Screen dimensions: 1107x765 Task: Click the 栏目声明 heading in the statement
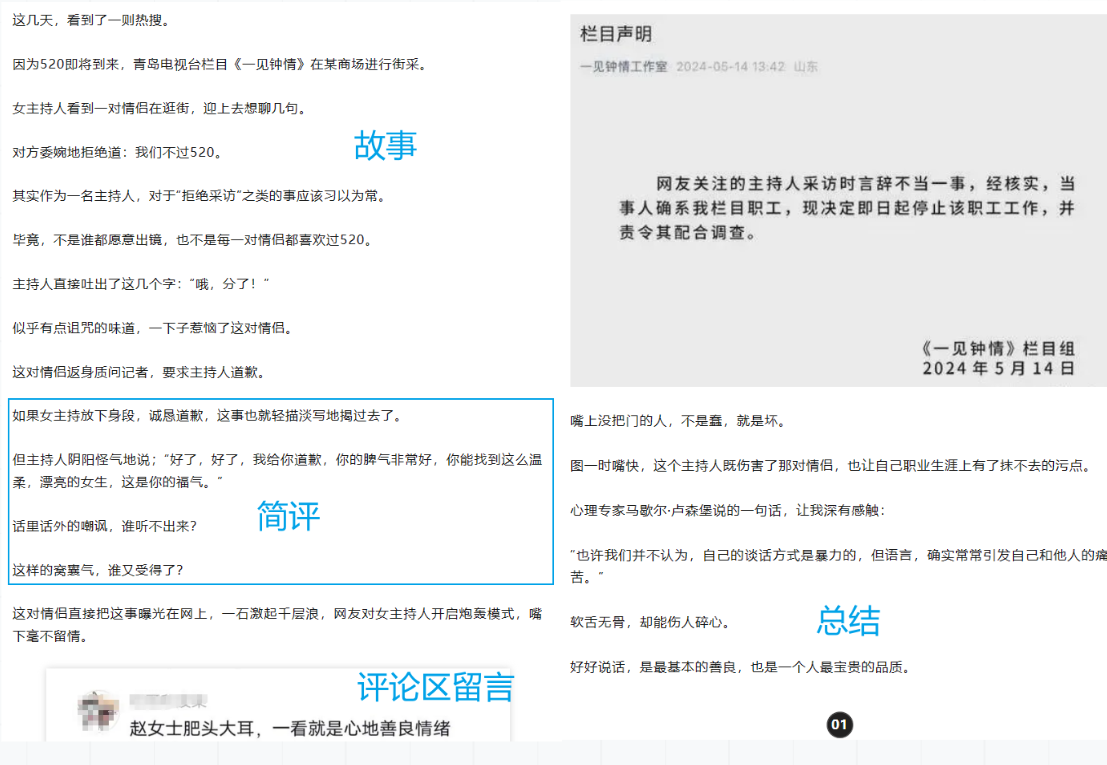tap(616, 34)
